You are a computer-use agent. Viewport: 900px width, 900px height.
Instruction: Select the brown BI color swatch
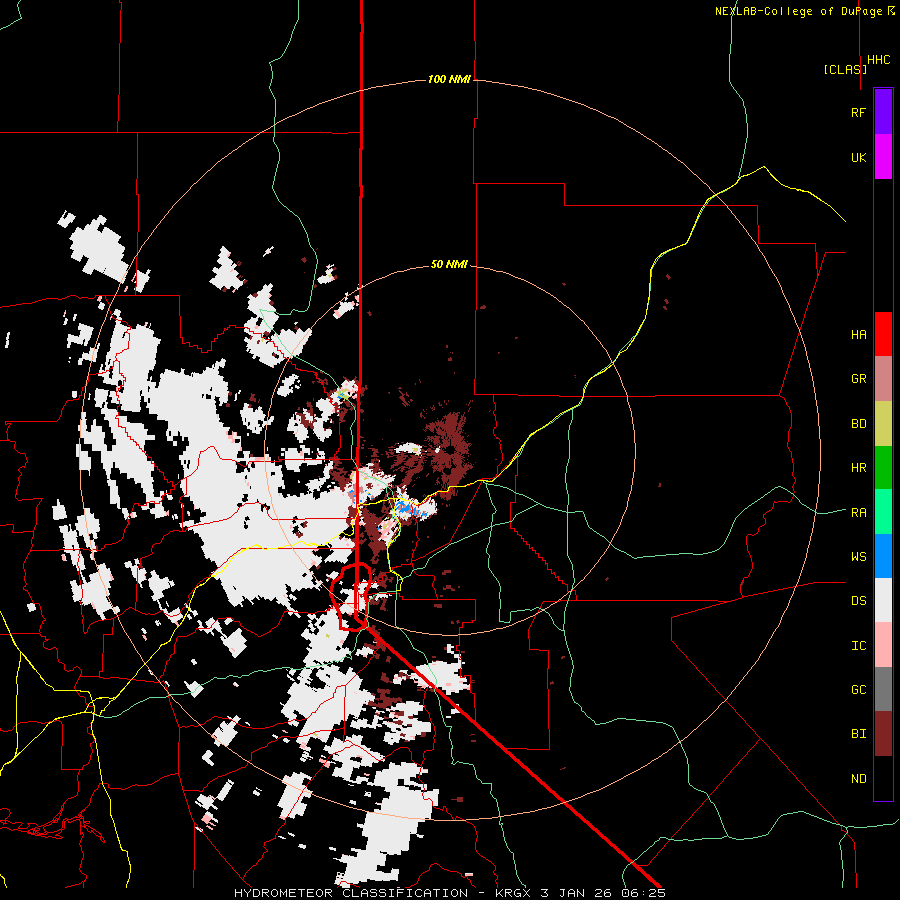point(883,734)
